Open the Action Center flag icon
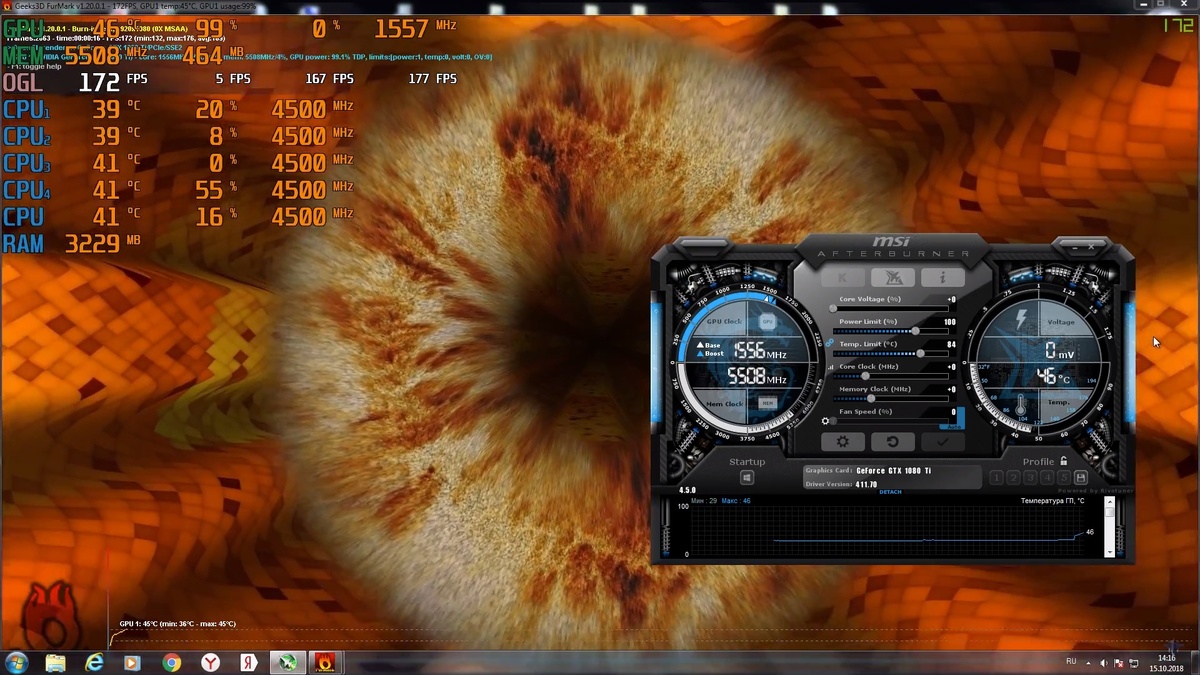 [x=1117, y=662]
